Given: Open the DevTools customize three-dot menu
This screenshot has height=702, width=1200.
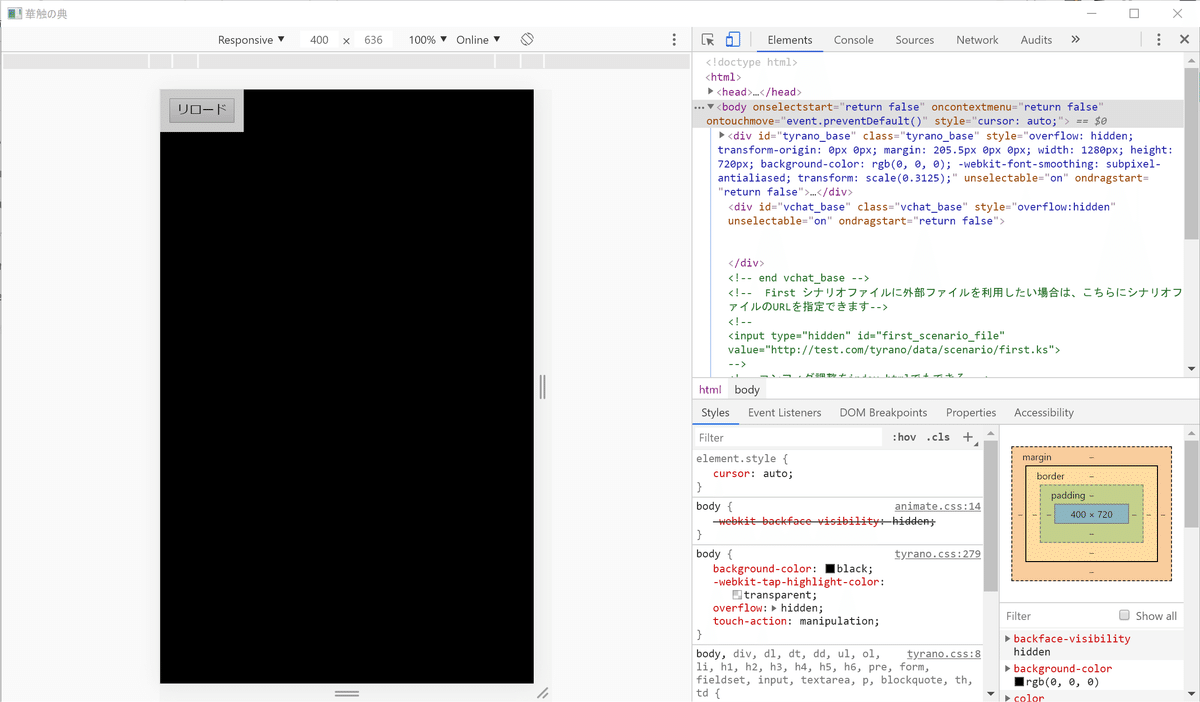Looking at the screenshot, I should [x=1159, y=40].
